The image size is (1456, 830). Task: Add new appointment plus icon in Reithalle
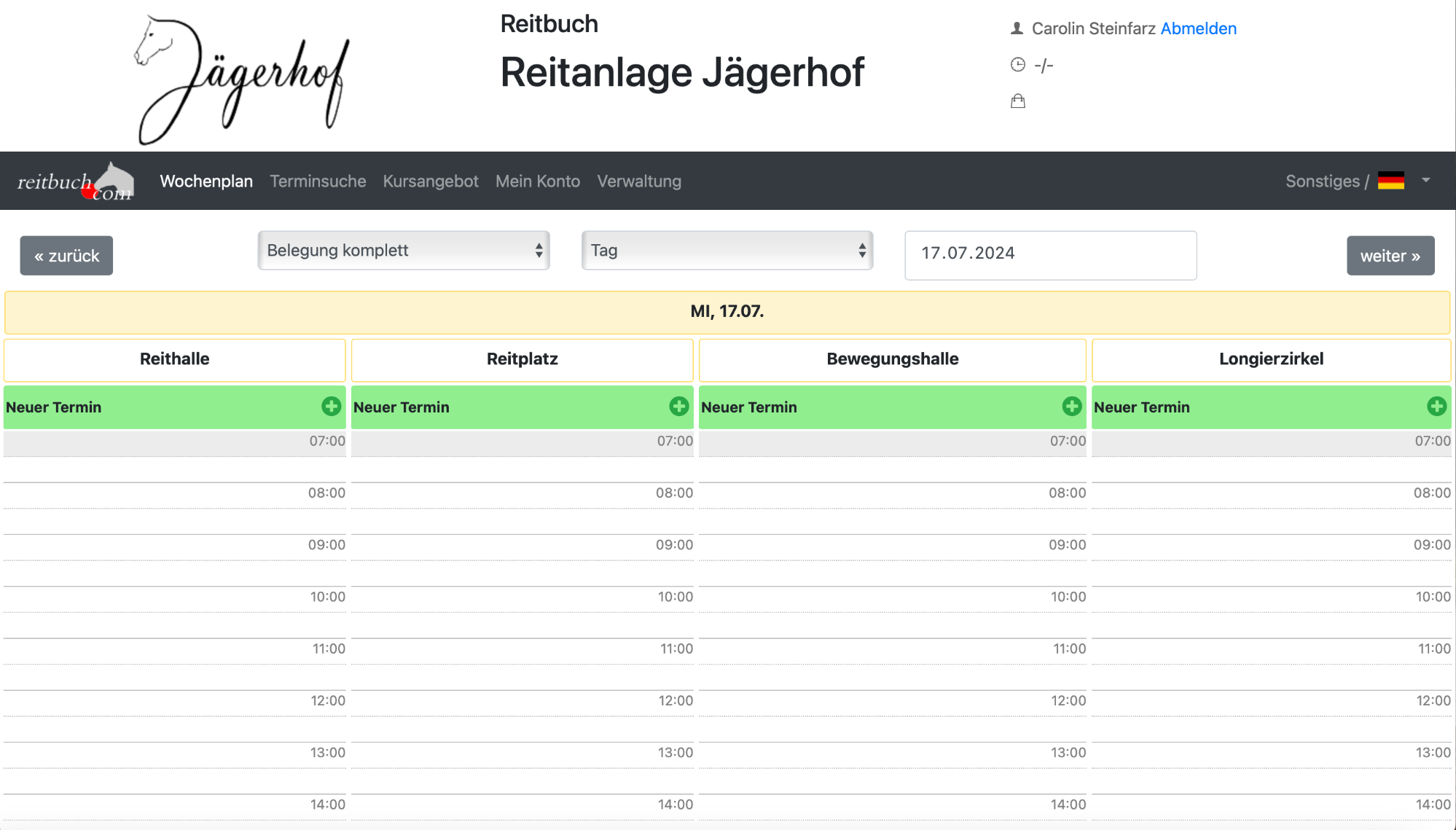[x=331, y=407]
